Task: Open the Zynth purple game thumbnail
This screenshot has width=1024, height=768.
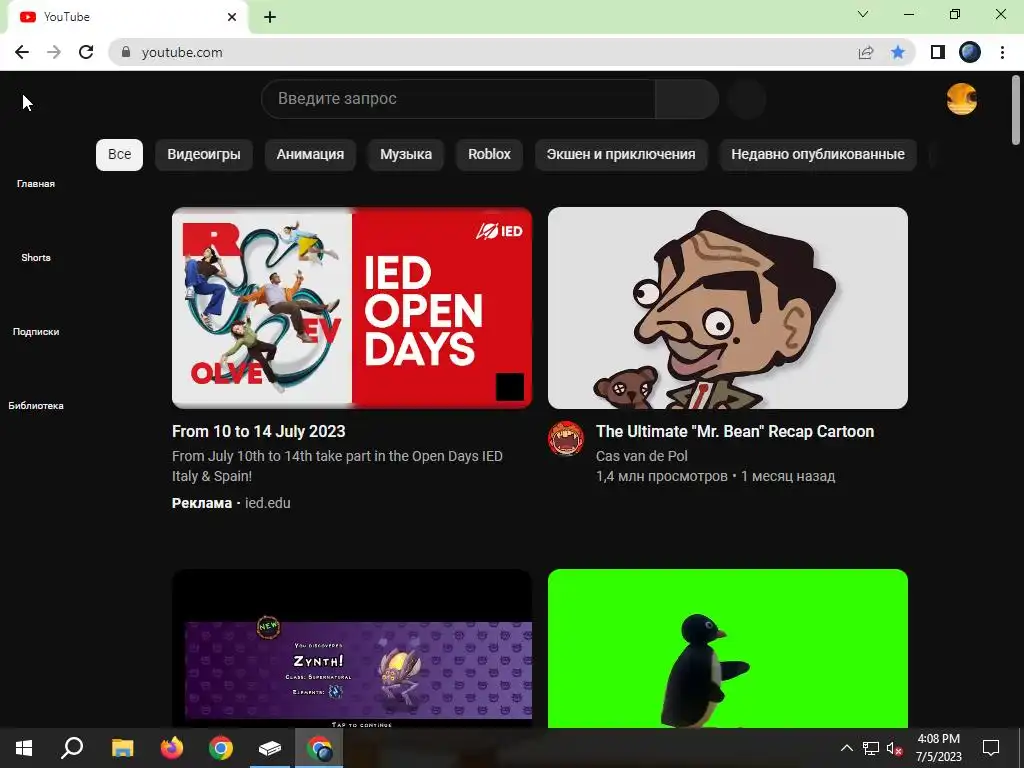Action: [x=352, y=648]
